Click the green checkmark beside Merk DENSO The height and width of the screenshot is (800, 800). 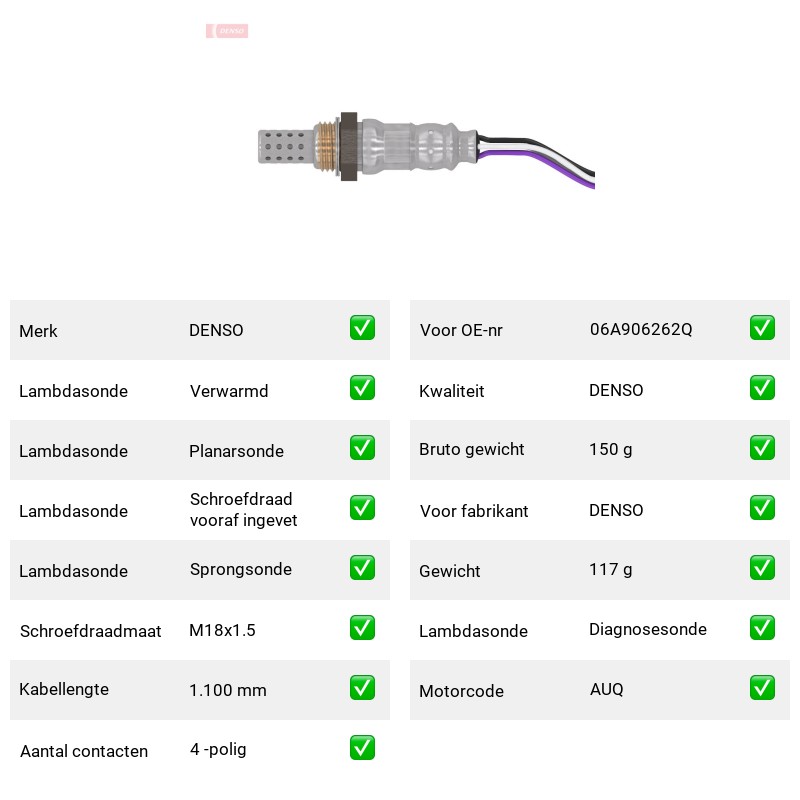pos(362,328)
